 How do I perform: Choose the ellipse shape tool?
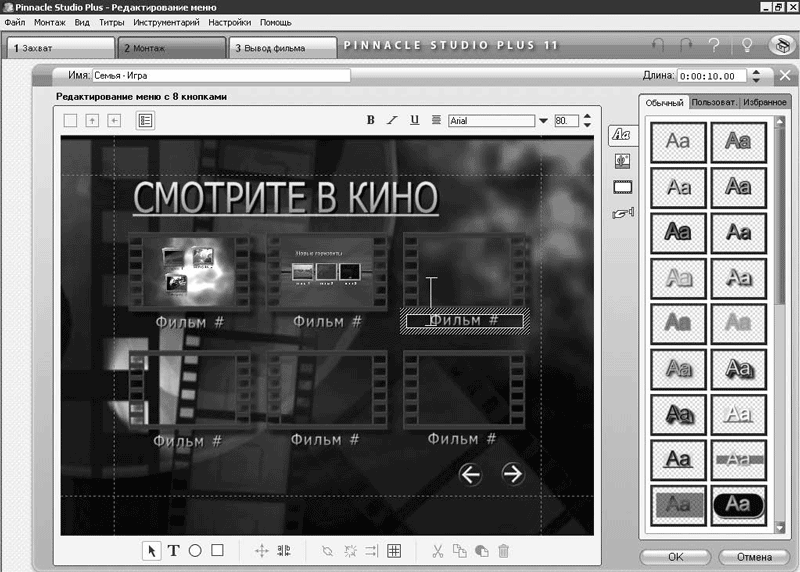click(195, 550)
